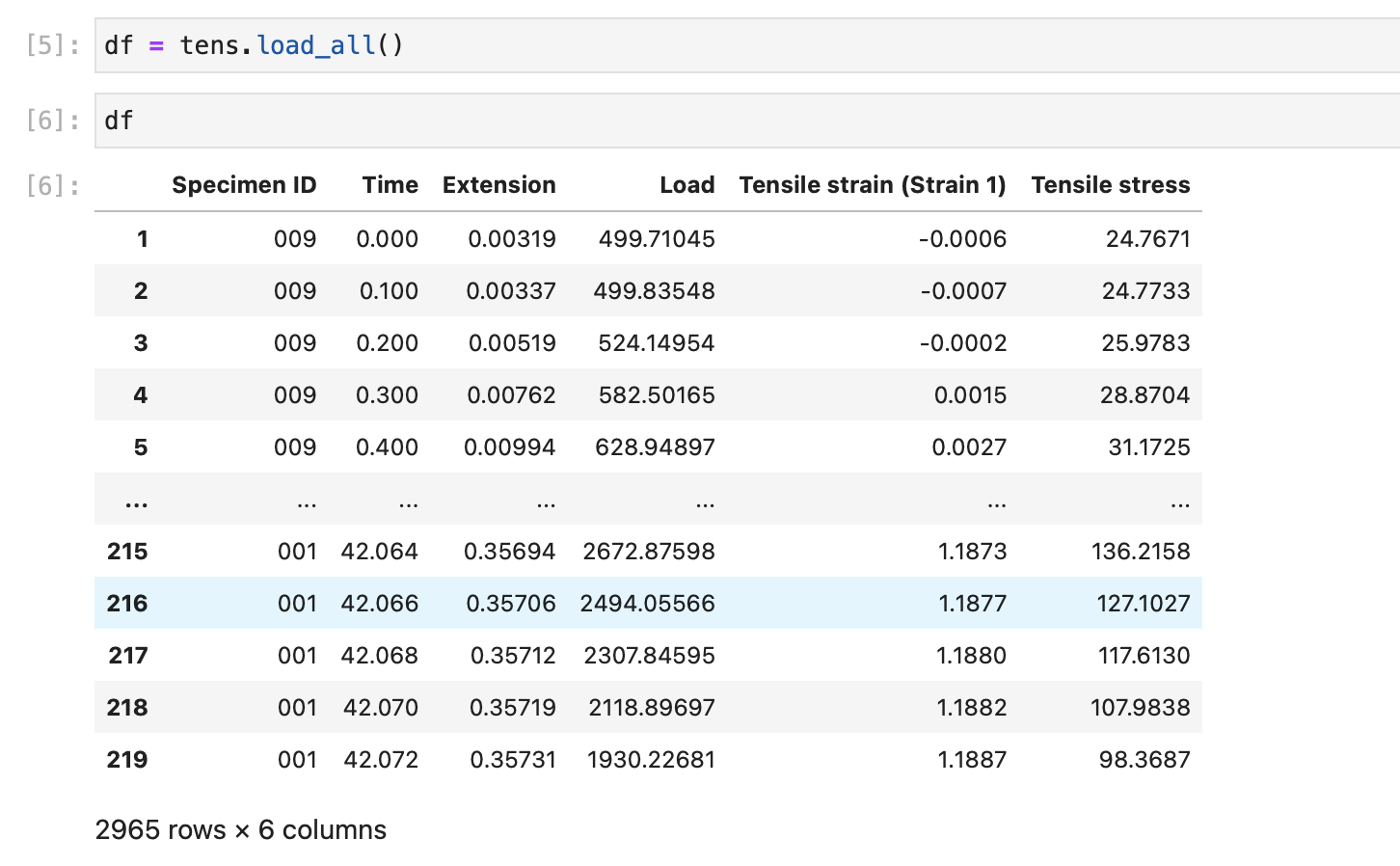Screen dimensions: 1400x866
Task: Click the Tensile stress value 127.1027
Action: (x=1144, y=604)
